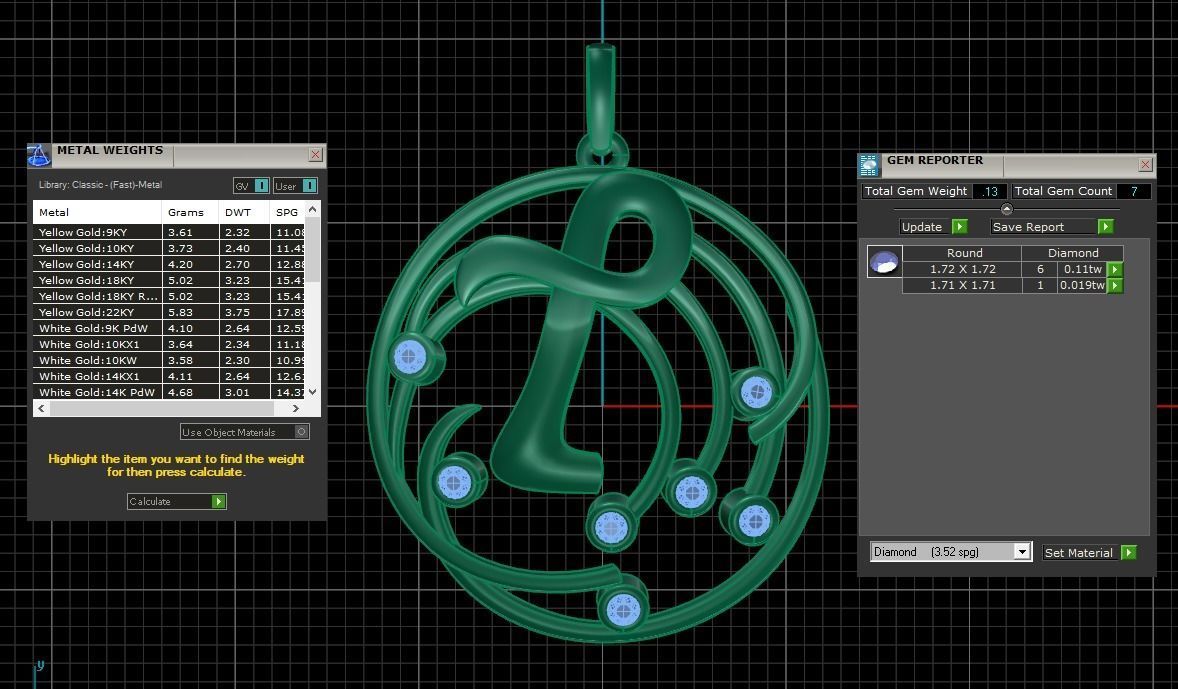Close the Metal Weights panel
1178x689 pixels.
tap(316, 154)
